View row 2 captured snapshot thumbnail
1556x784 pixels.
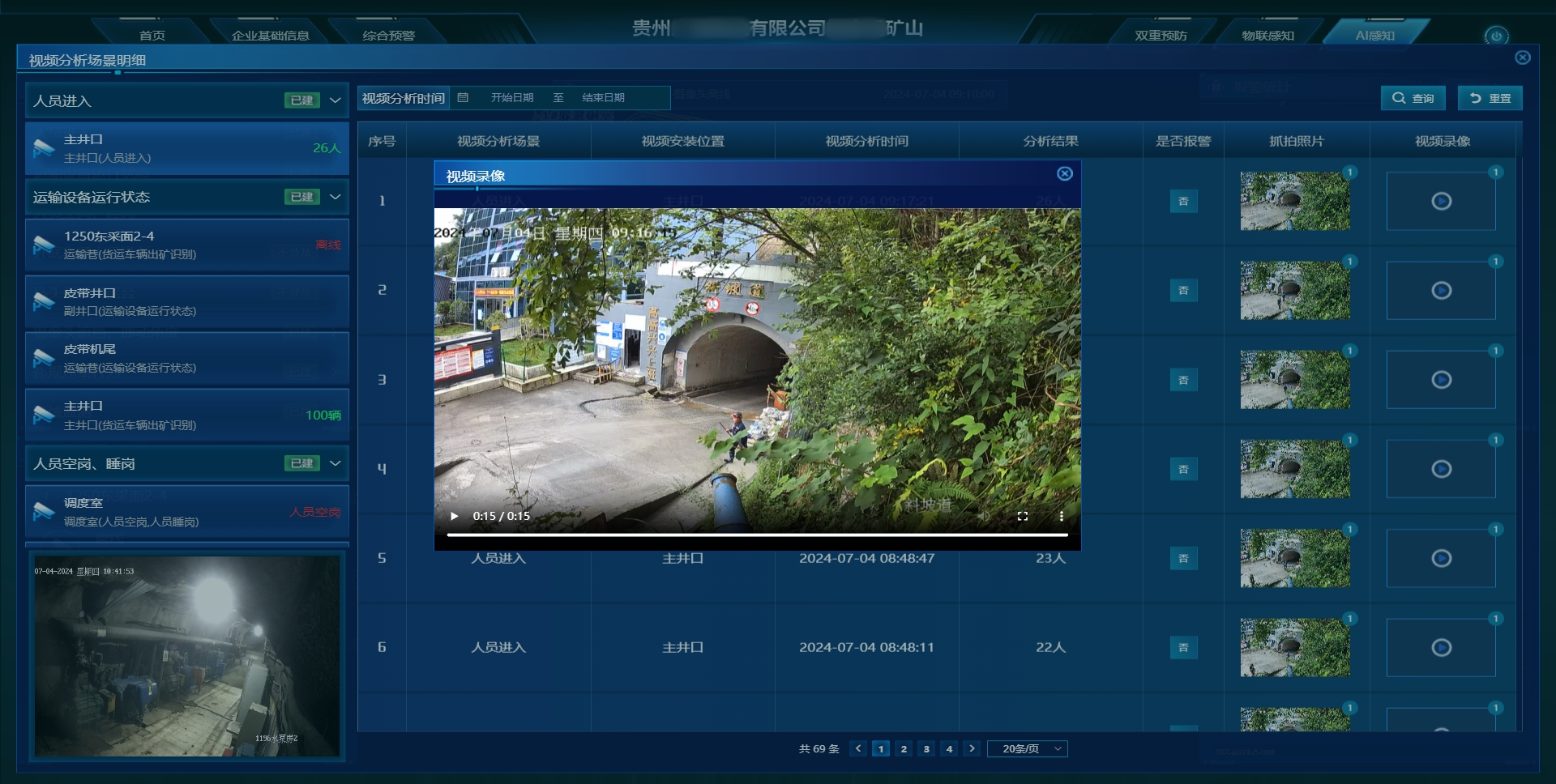coord(1295,290)
